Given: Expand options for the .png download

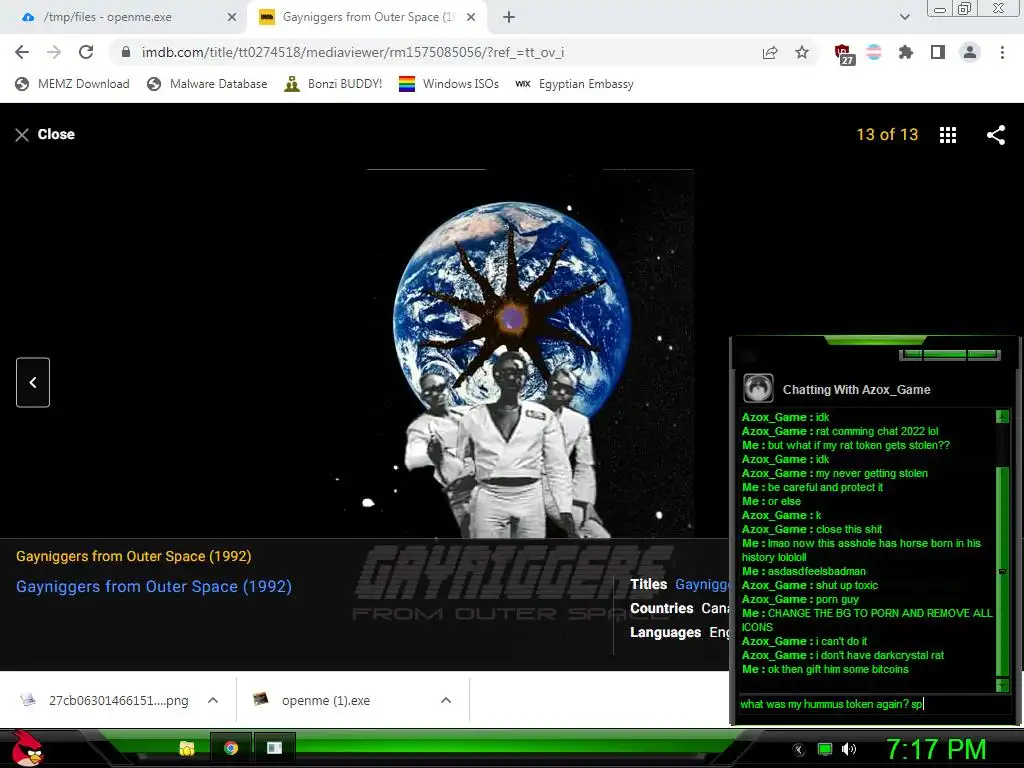Looking at the screenshot, I should (213, 700).
